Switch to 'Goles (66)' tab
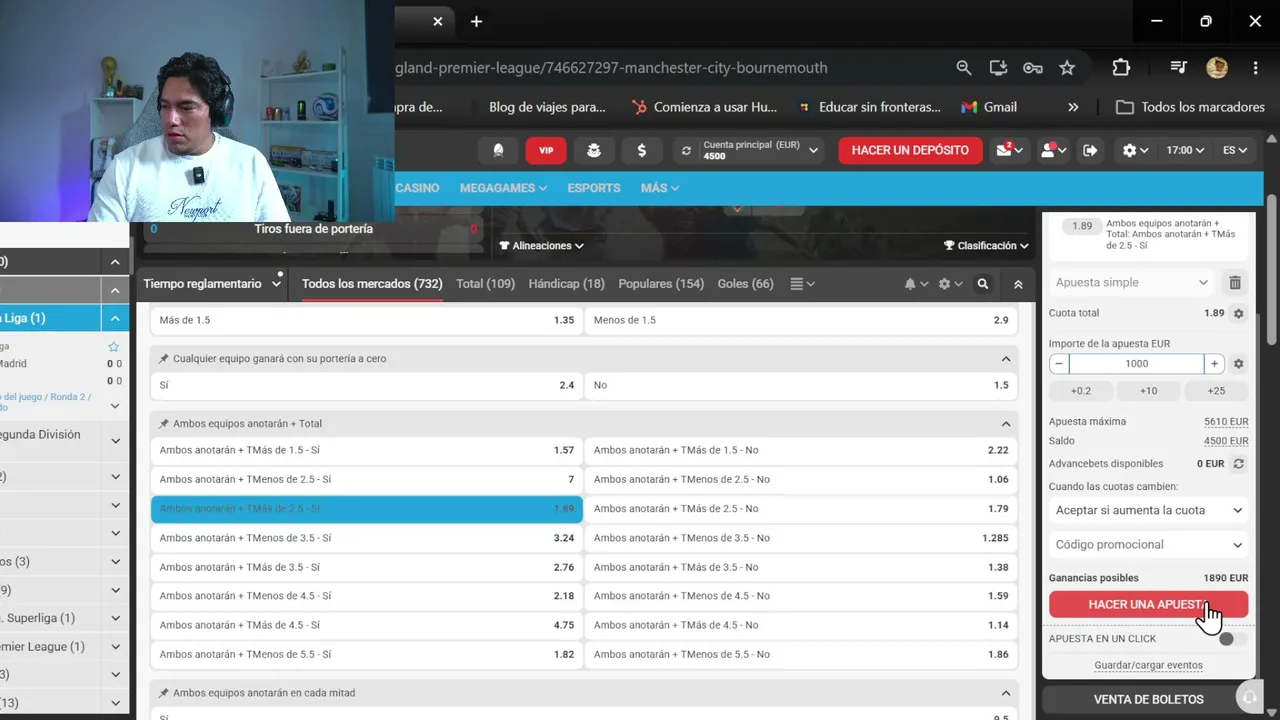 [x=745, y=284]
